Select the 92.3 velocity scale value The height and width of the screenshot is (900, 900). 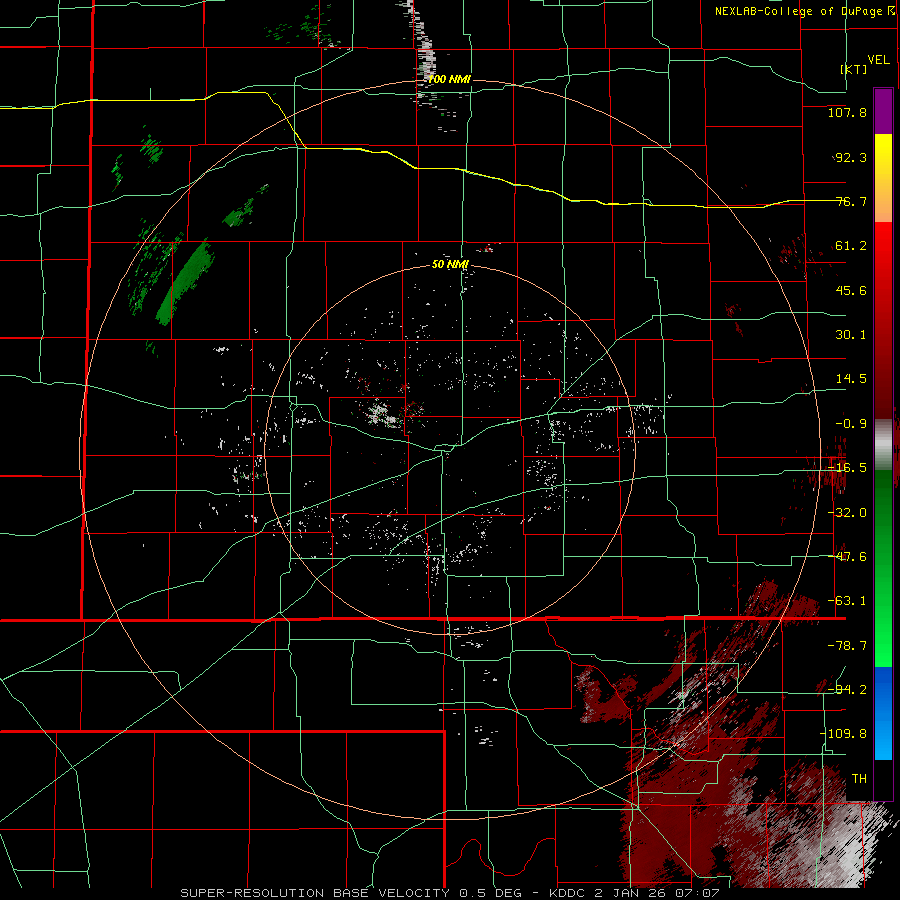coord(850,157)
